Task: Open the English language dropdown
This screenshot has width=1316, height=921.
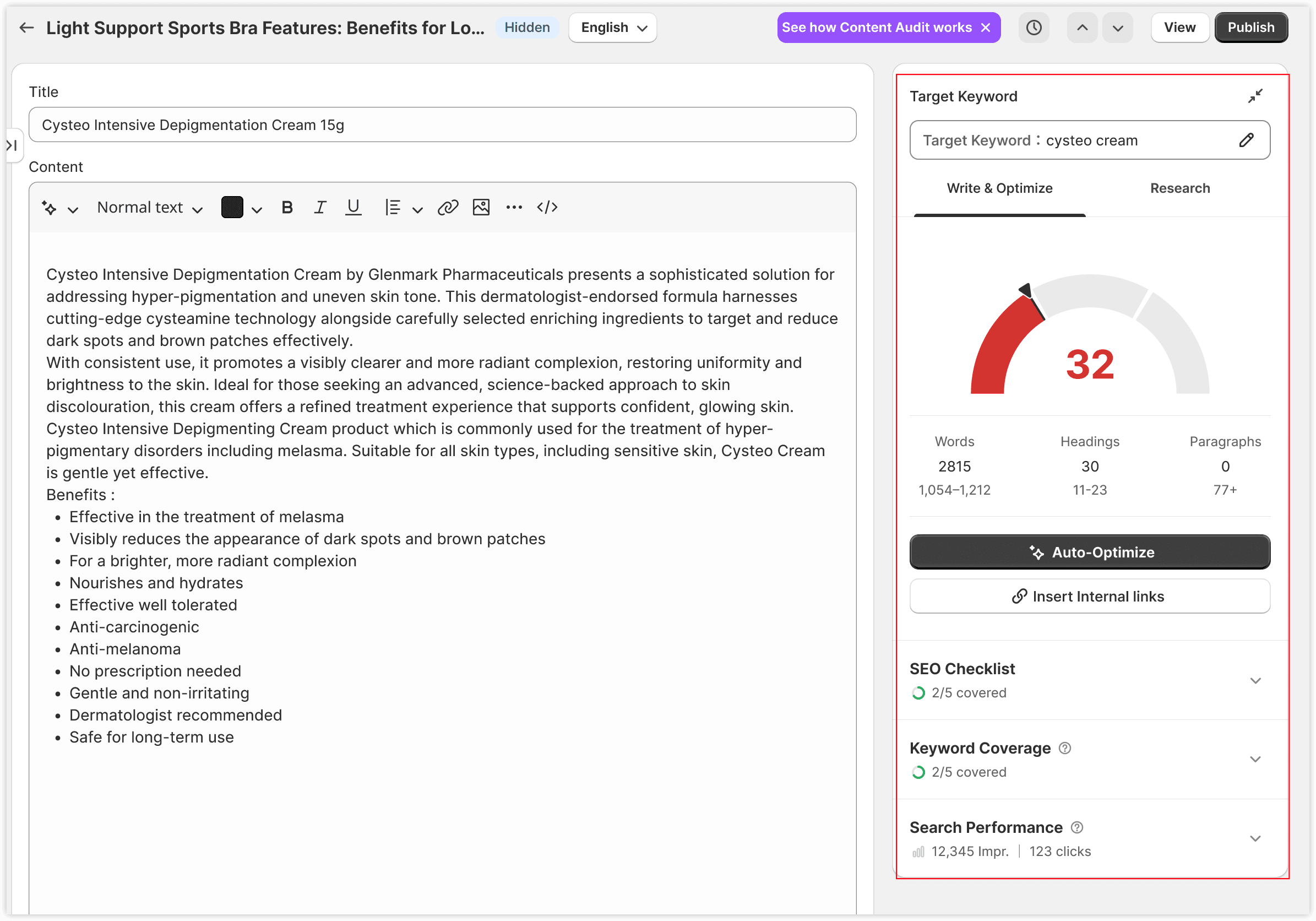Action: (612, 28)
